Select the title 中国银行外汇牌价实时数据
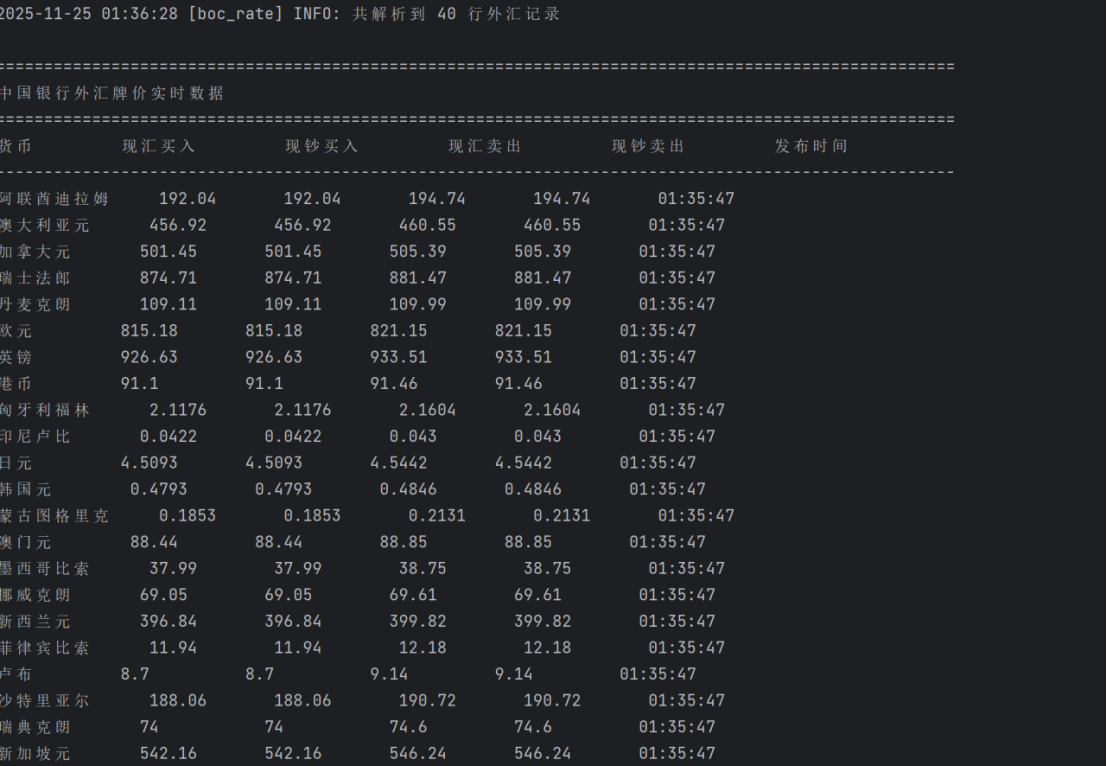 112,93
